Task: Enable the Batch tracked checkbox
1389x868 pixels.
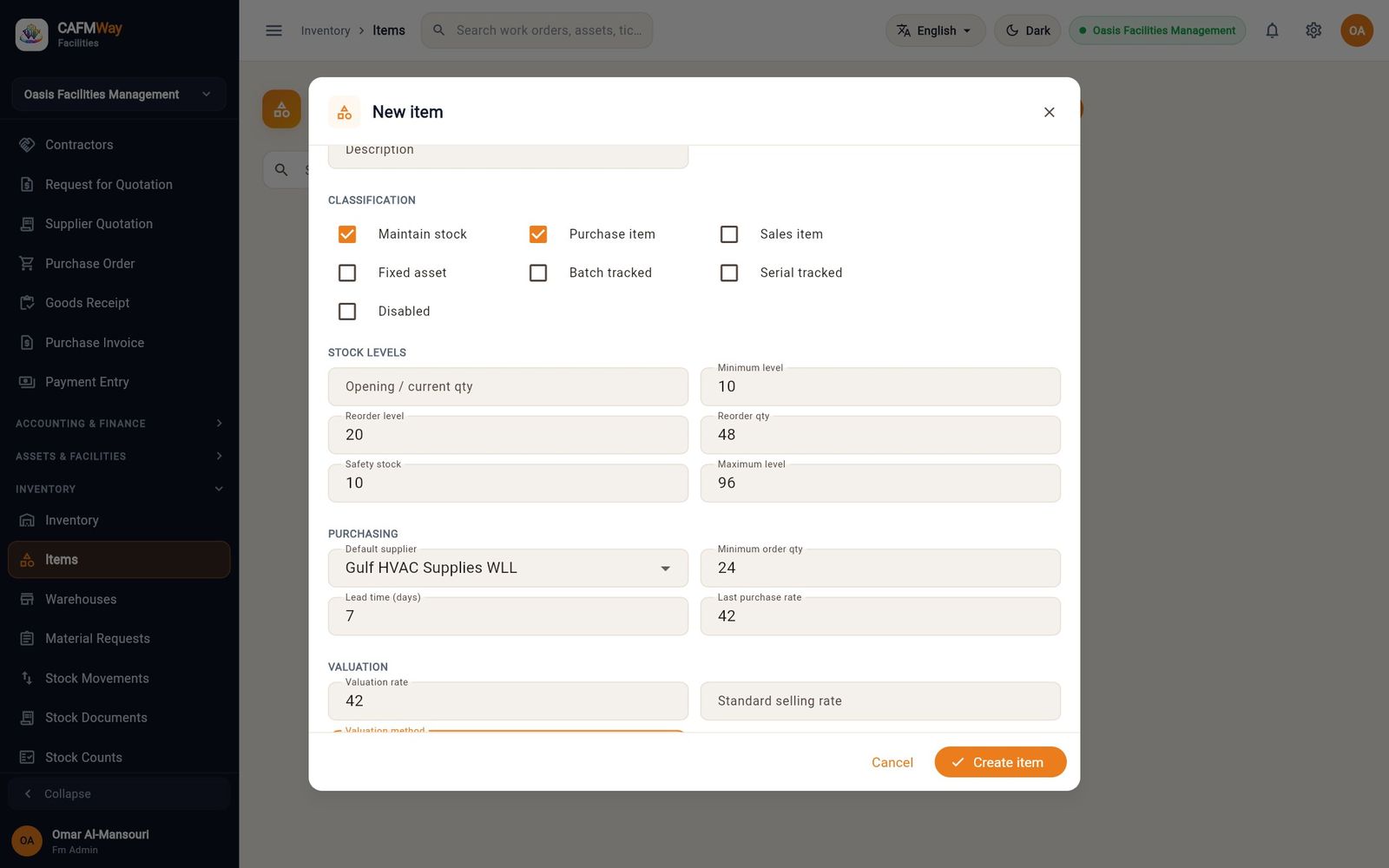Action: click(x=538, y=273)
